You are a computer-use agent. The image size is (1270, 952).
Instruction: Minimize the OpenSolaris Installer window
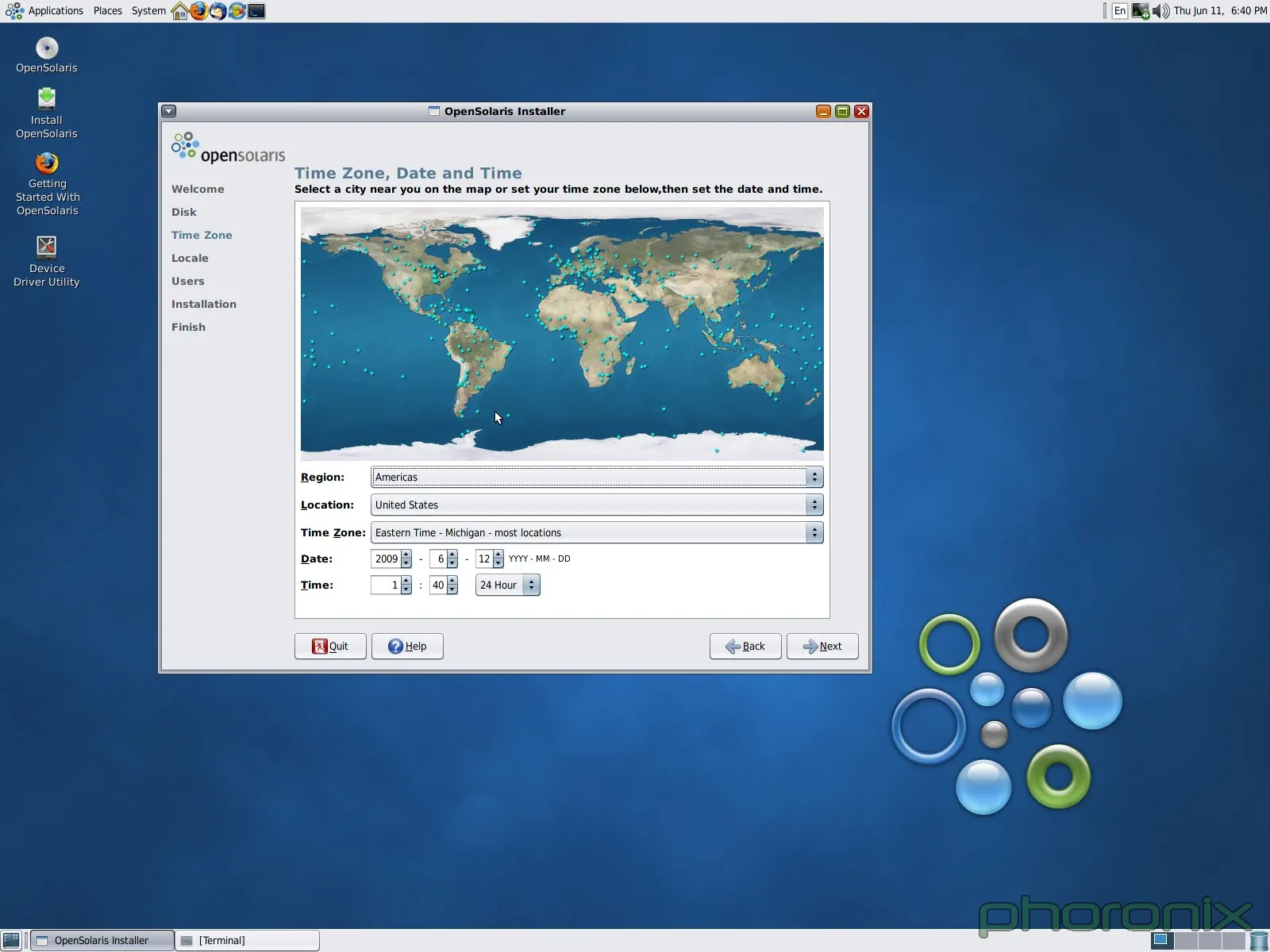click(x=823, y=112)
